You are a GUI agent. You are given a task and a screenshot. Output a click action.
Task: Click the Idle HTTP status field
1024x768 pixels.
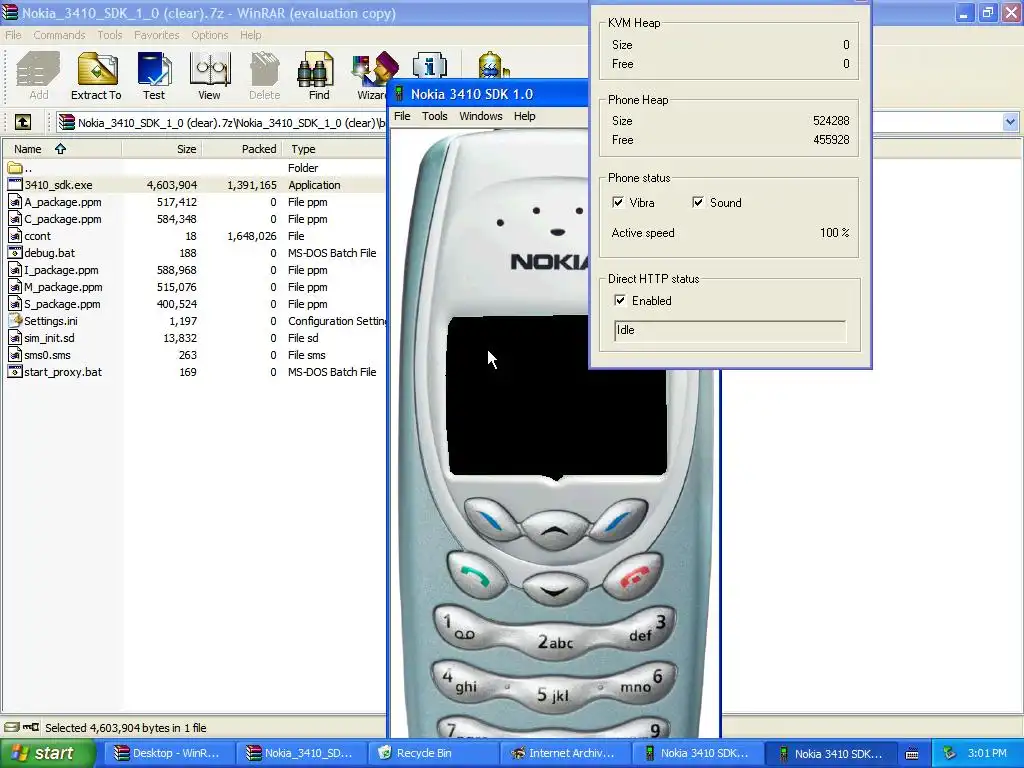[730, 330]
